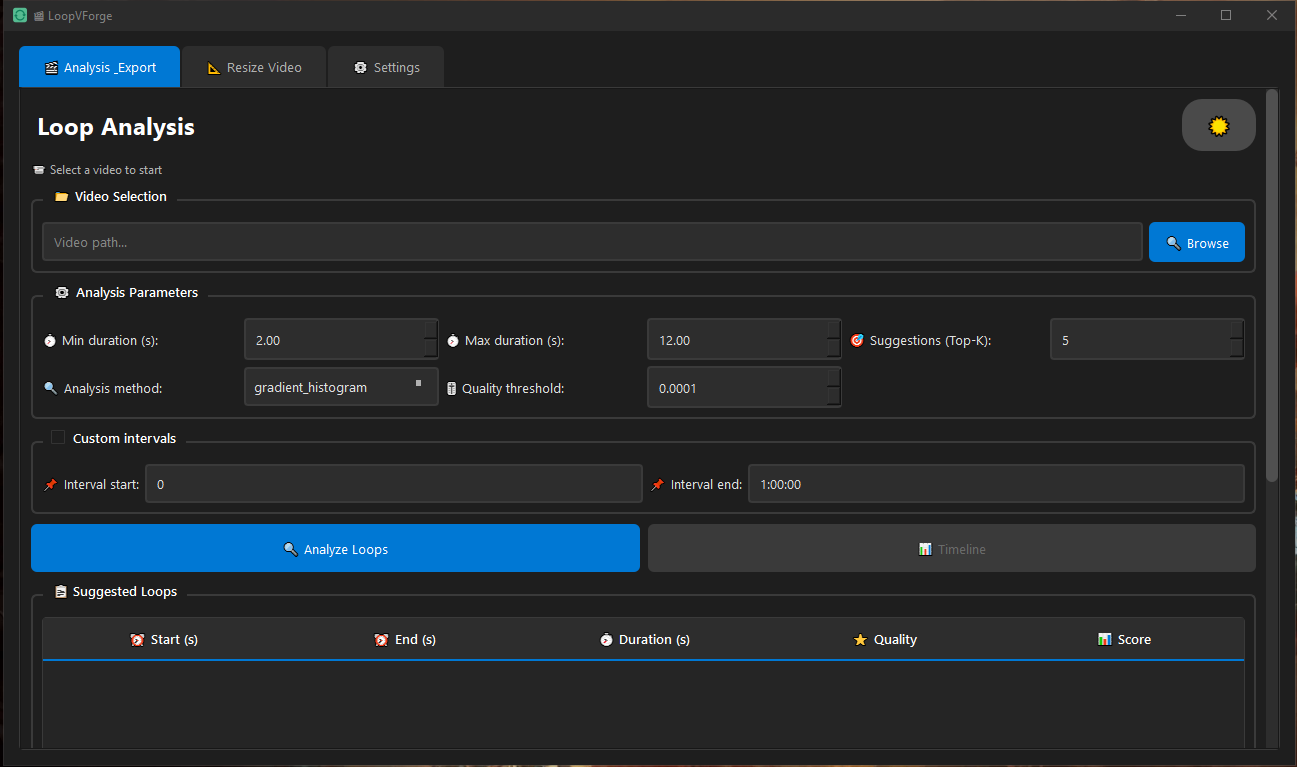1297x767 pixels.
Task: Enable the Custom intervals checkbox
Action: pos(58,438)
